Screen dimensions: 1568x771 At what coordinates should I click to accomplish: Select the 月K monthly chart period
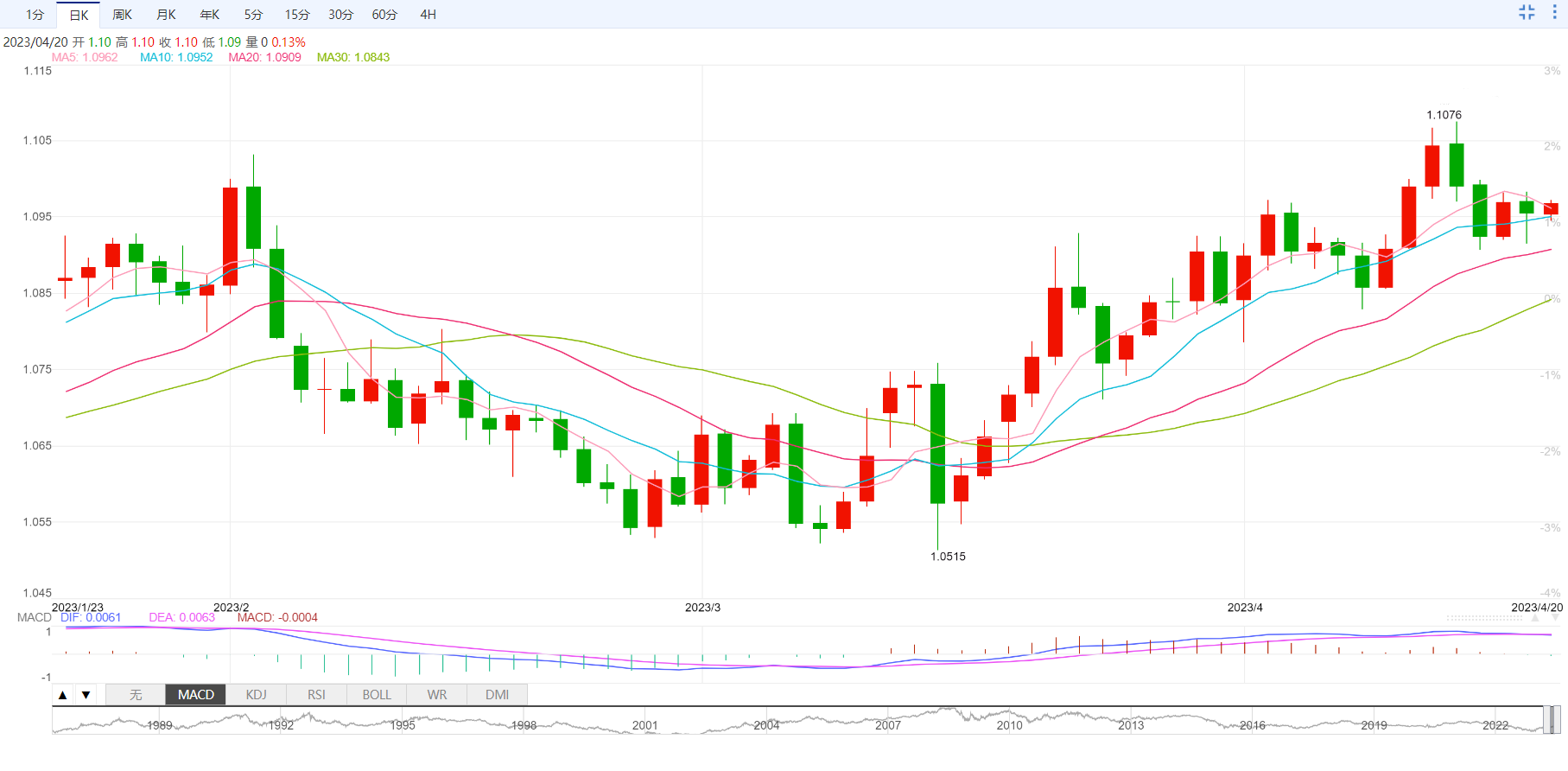(166, 15)
